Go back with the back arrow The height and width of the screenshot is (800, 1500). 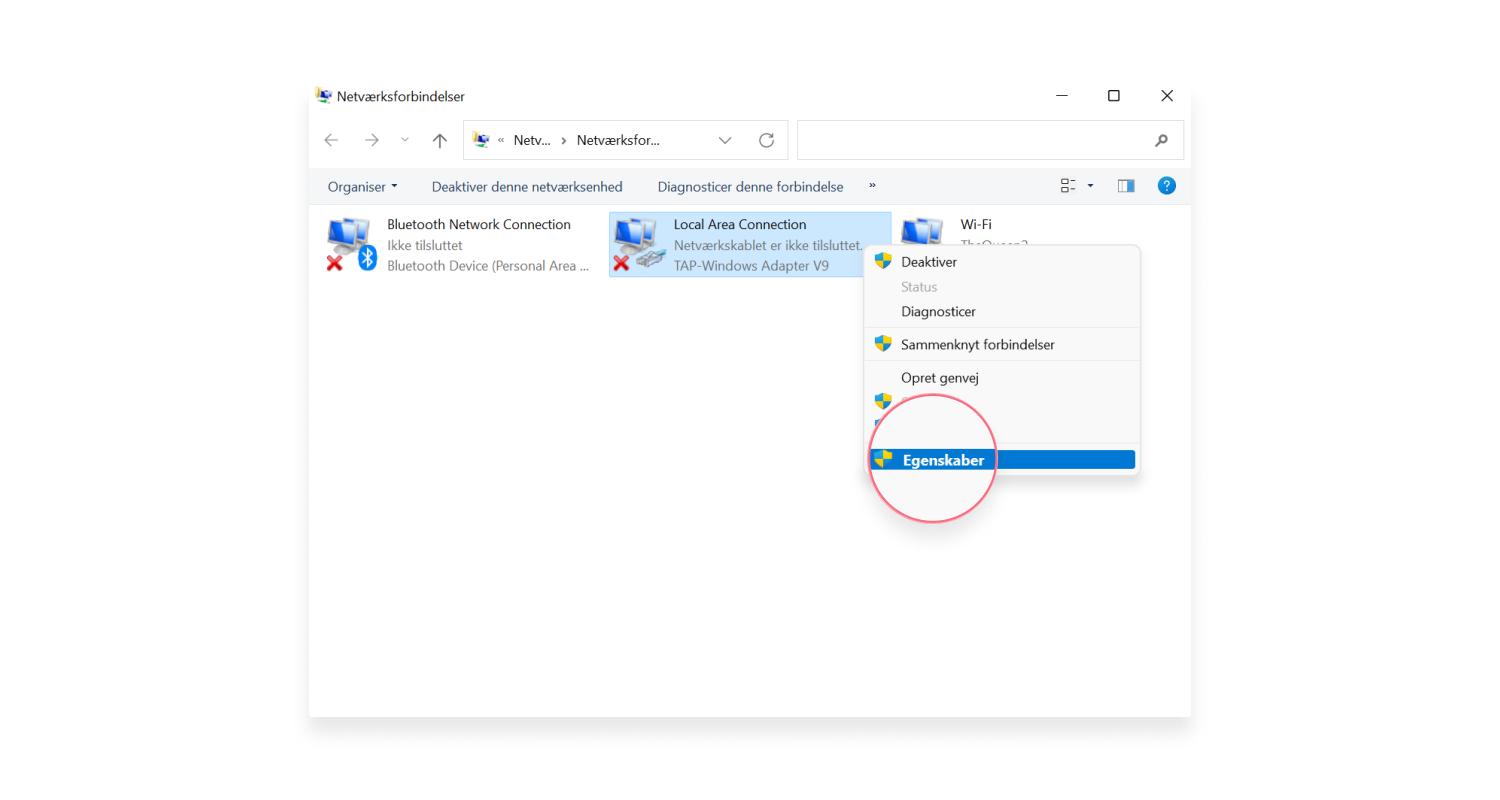click(331, 140)
